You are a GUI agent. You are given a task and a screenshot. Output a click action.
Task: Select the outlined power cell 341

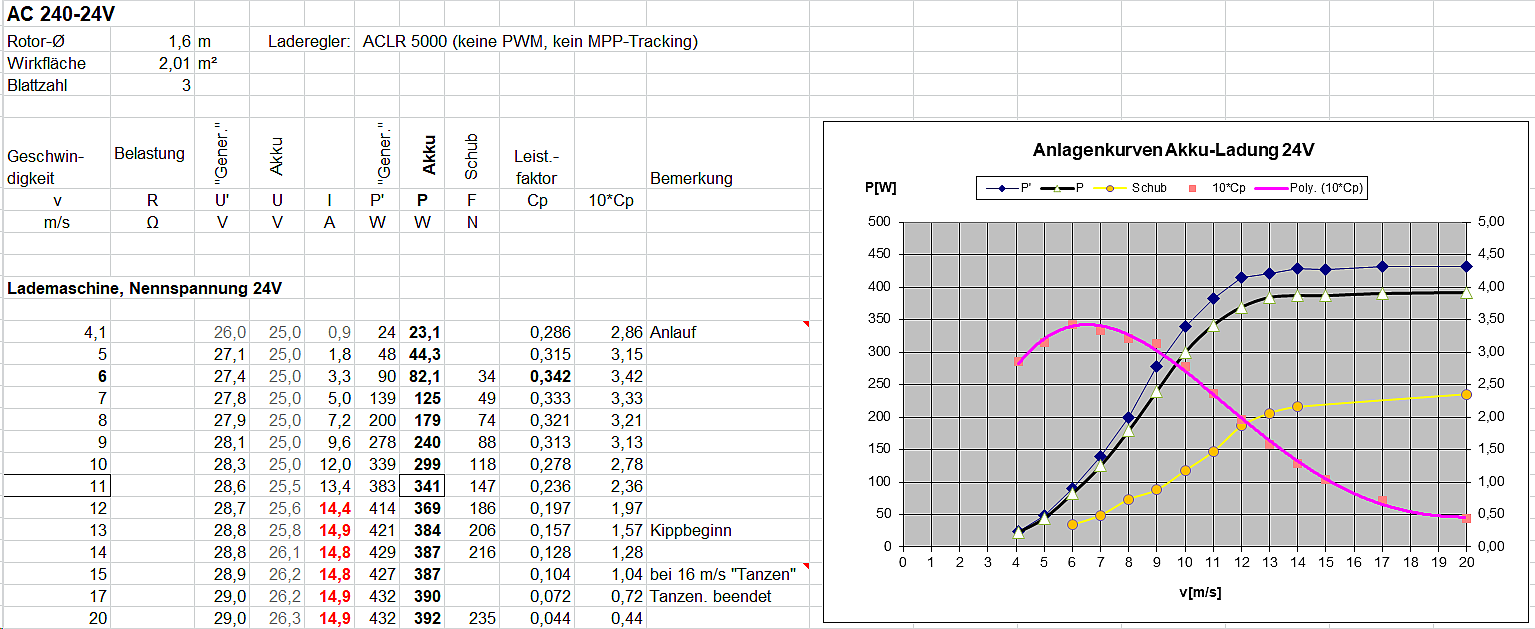click(422, 486)
